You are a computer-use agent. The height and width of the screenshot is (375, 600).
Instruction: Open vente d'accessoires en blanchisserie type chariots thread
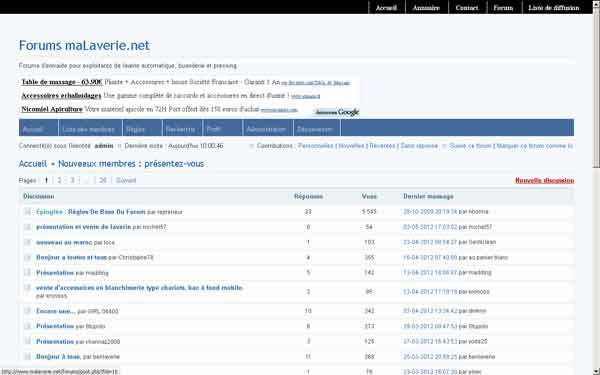[139, 288]
